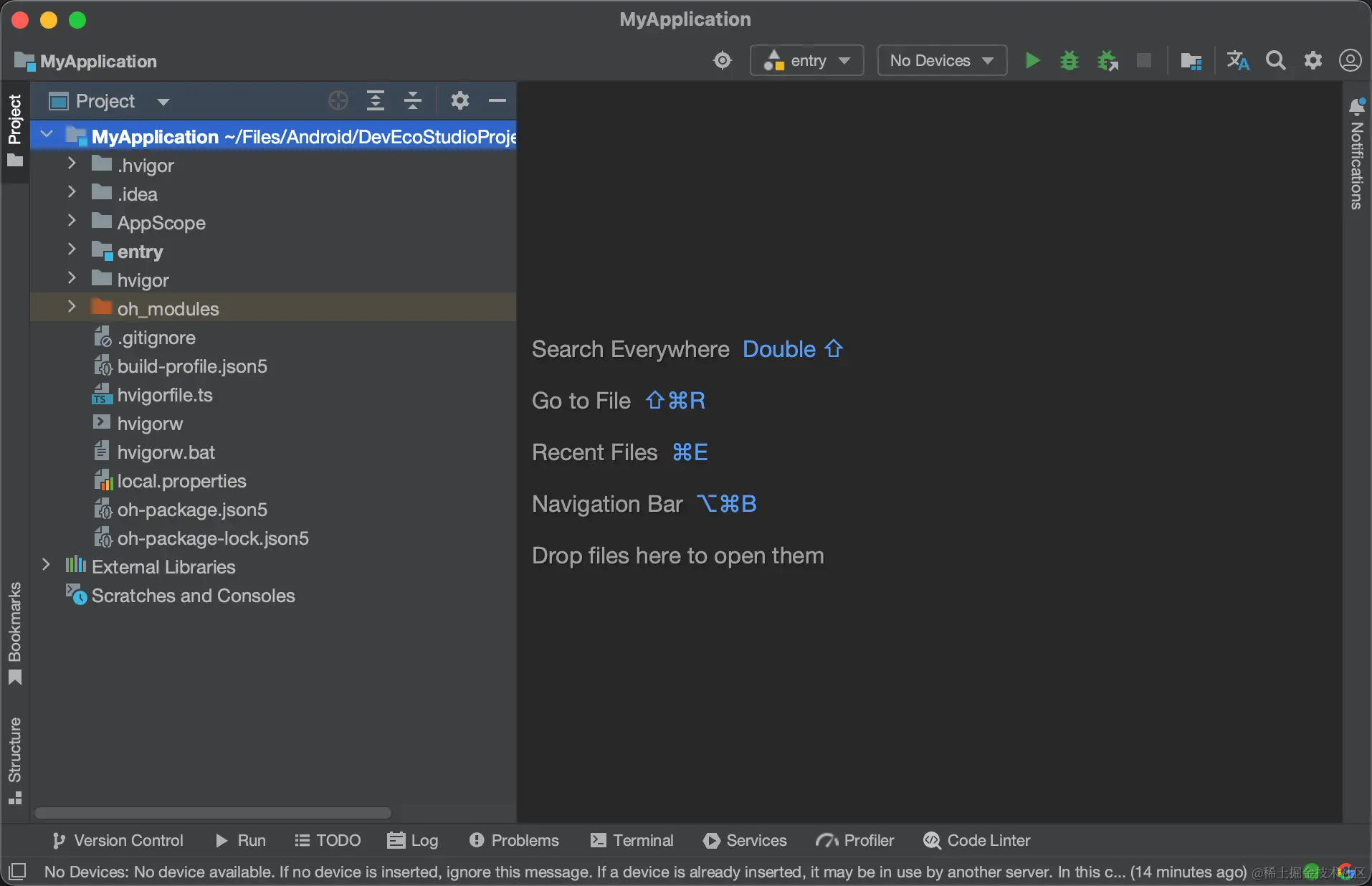The width and height of the screenshot is (1372, 886).
Task: Click the No Devices status bar message
Action: point(645,872)
